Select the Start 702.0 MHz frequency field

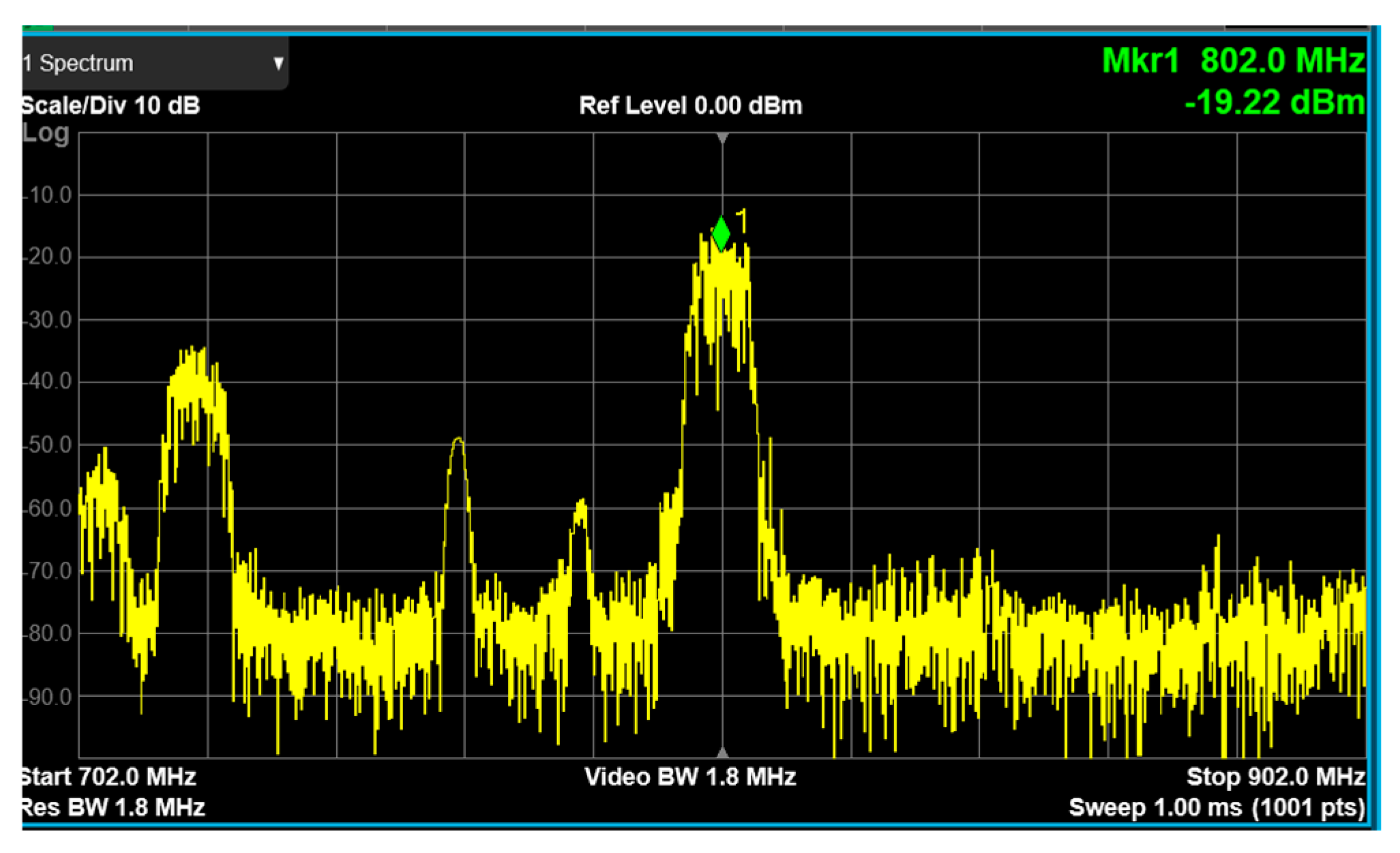[109, 777]
